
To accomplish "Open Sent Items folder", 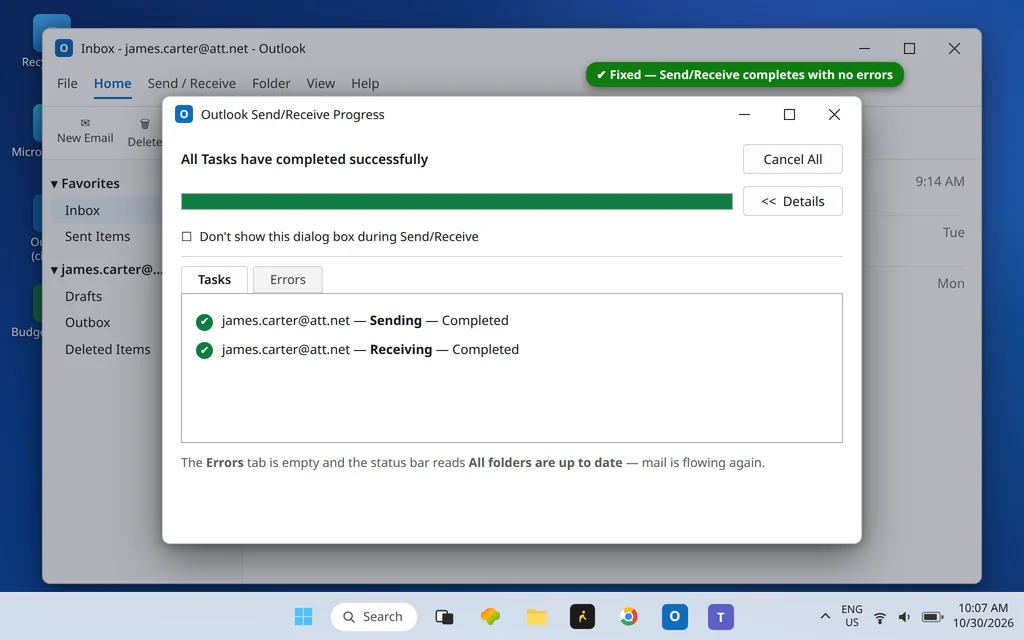I will pos(97,236).
